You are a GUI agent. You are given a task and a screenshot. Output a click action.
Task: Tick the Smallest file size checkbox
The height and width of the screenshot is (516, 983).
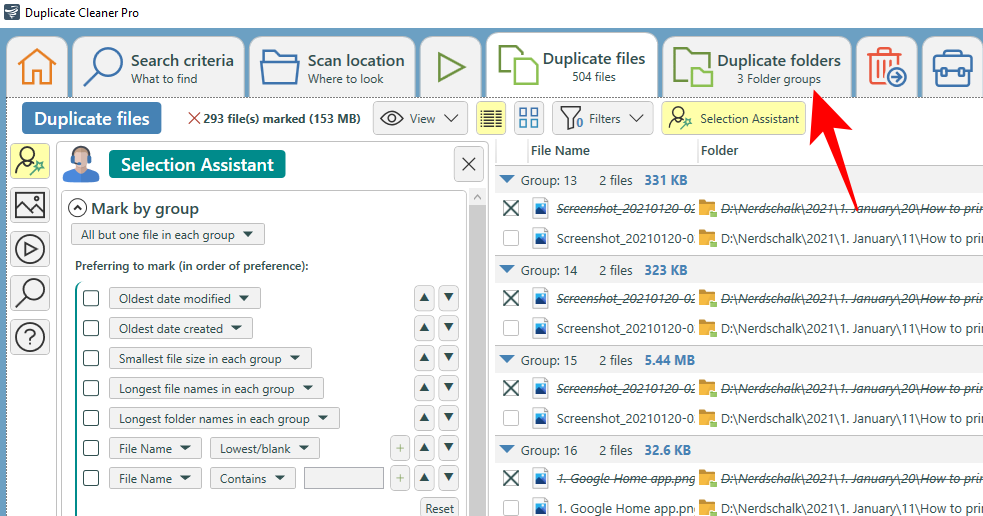point(91,358)
